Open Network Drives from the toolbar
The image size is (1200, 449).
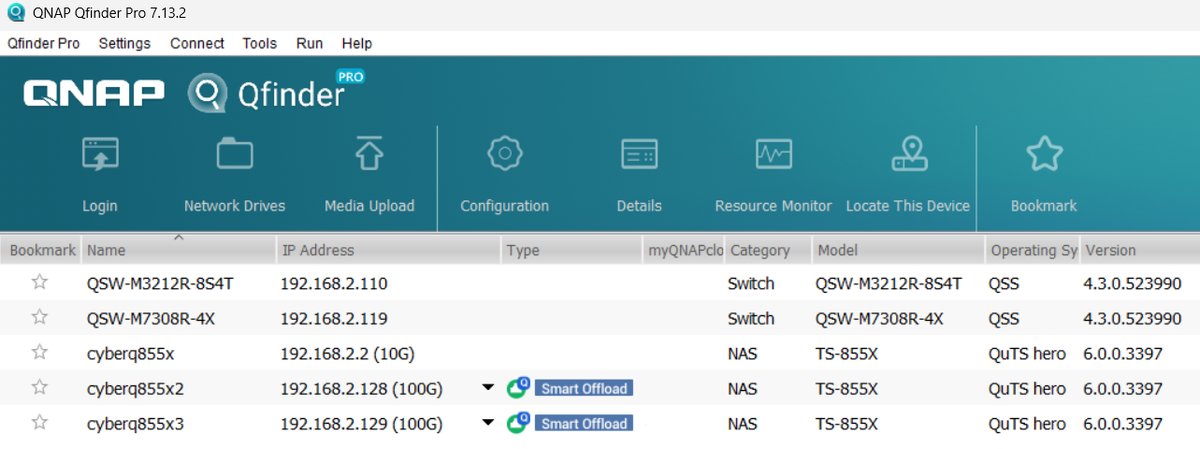pyautogui.click(x=234, y=156)
